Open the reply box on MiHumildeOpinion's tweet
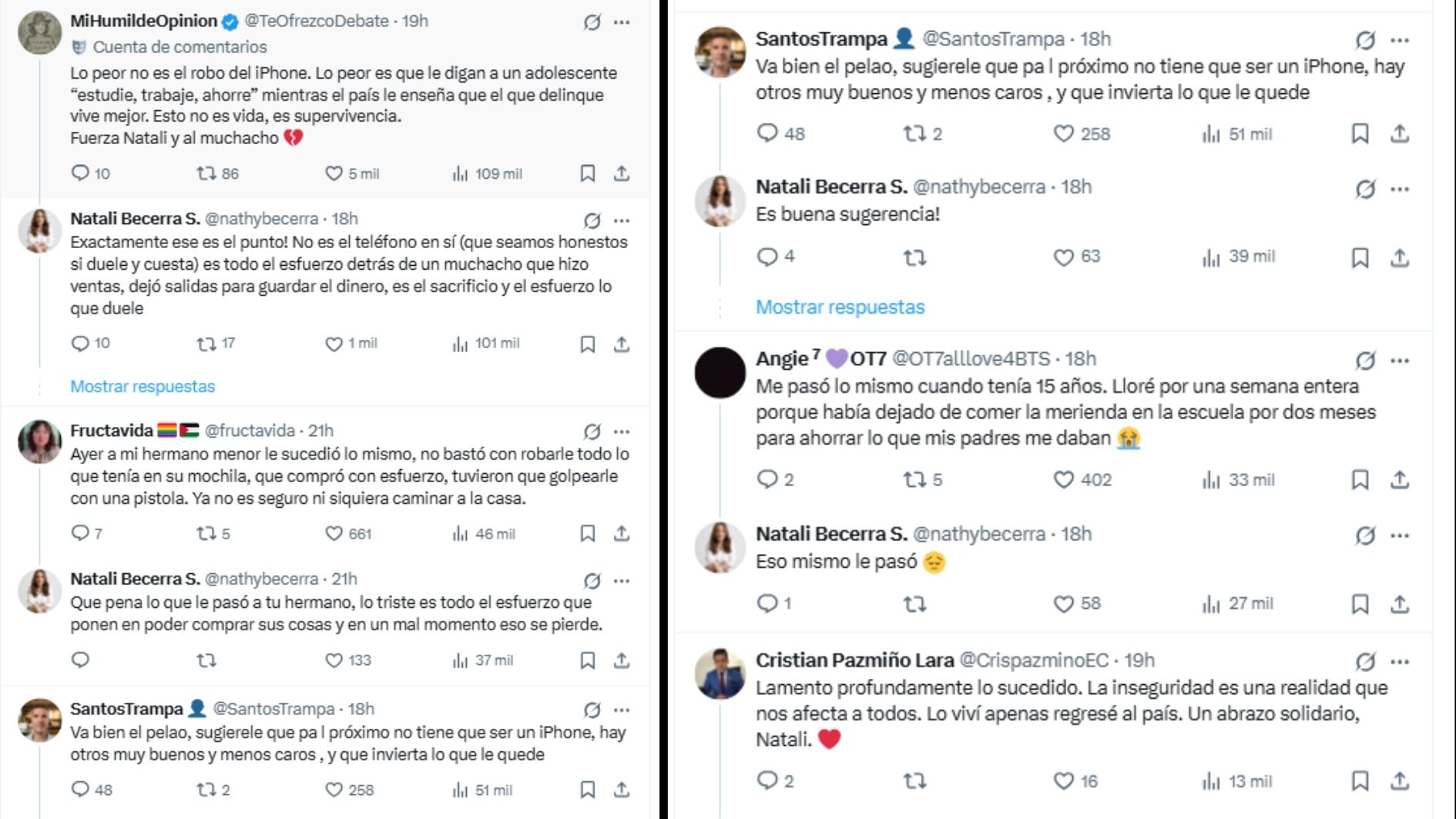 coord(80,173)
